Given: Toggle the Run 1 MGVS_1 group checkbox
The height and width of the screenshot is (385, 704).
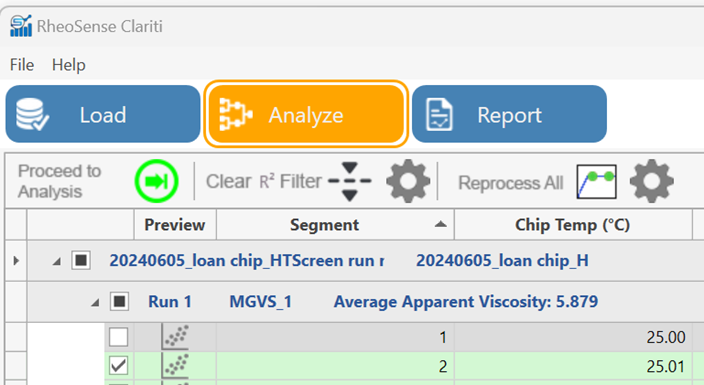Looking at the screenshot, I should 119,301.
